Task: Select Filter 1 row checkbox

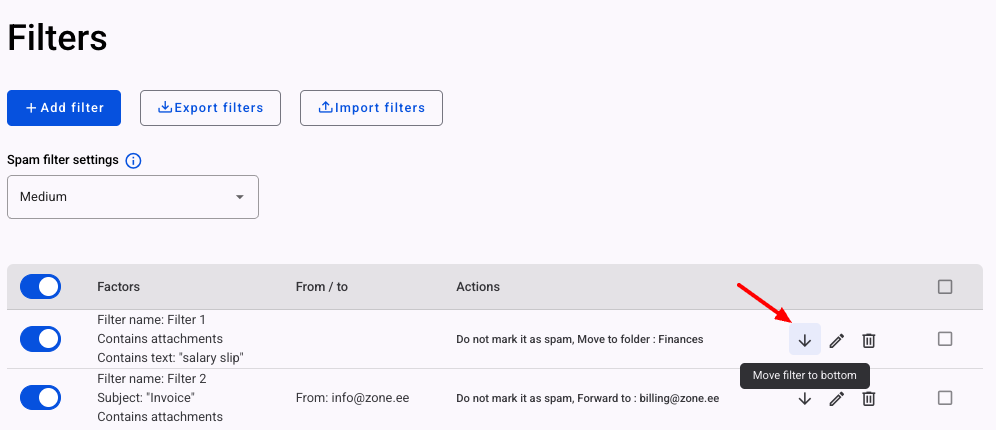Action: click(945, 339)
